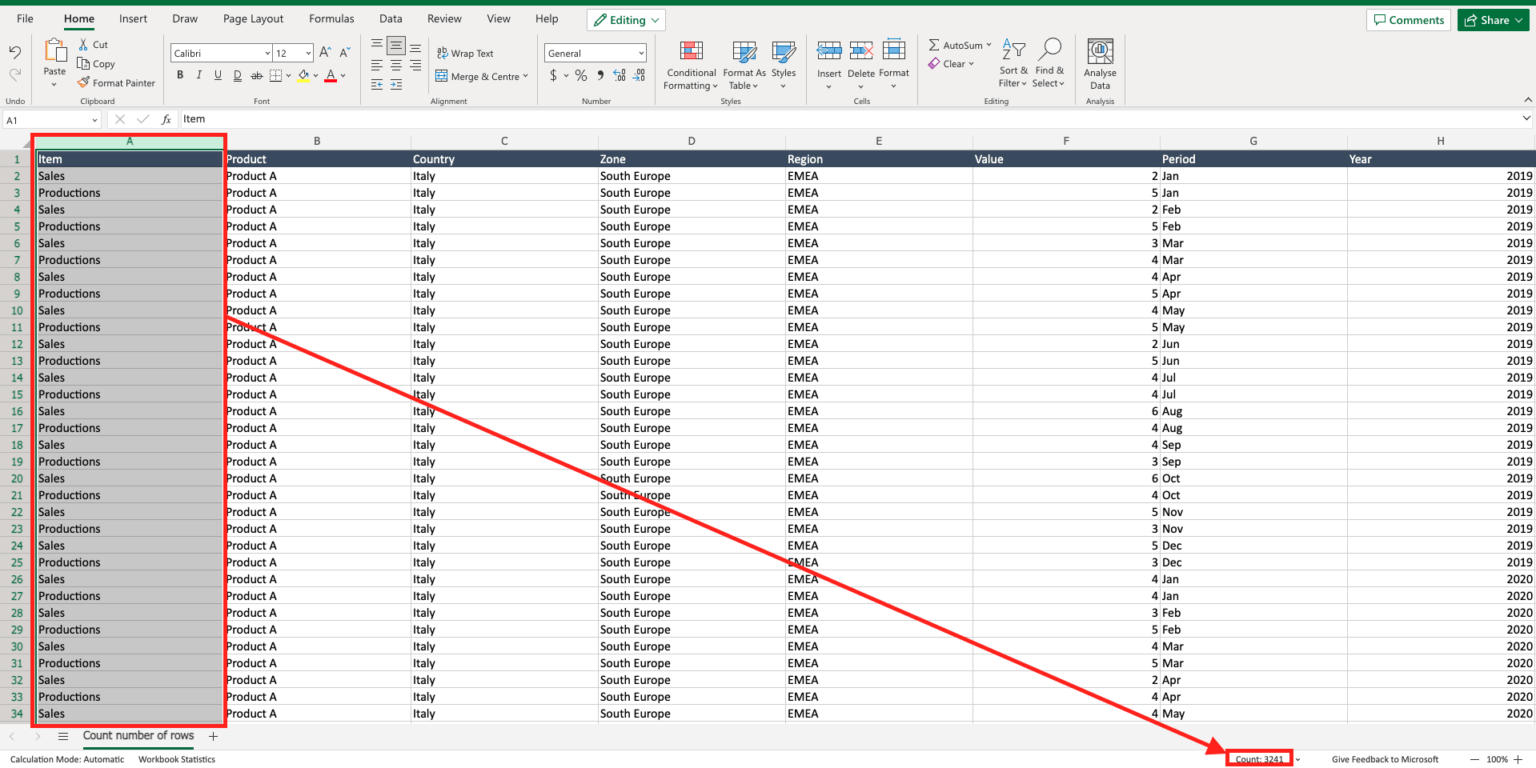The height and width of the screenshot is (768, 1536).
Task: Click Merge & Centre
Action: pos(480,76)
